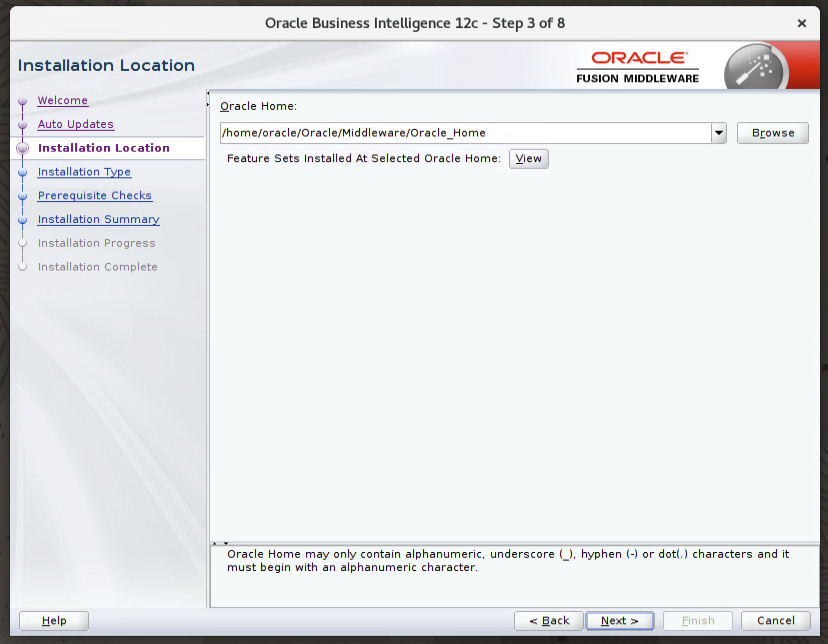This screenshot has width=828, height=644.
Task: Open the Auto Updates step link
Action: (76, 124)
